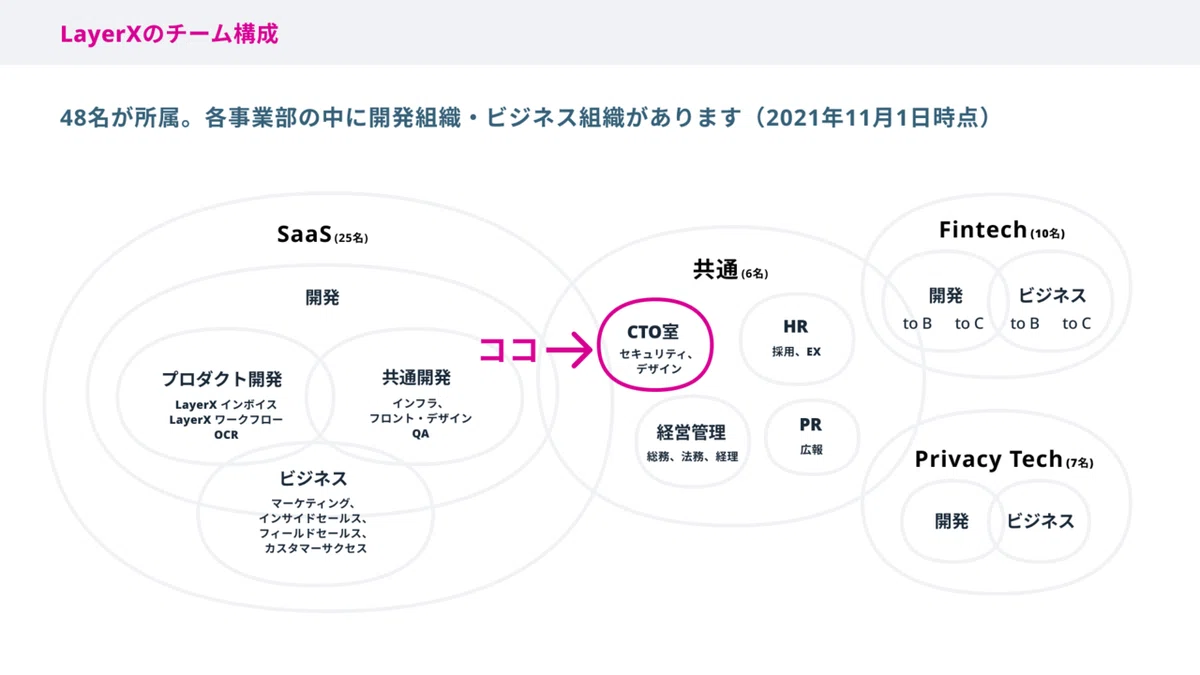Click 'to C' under Fintech 開発
Image resolution: width=1200 pixels, height=675 pixels.
point(969,324)
